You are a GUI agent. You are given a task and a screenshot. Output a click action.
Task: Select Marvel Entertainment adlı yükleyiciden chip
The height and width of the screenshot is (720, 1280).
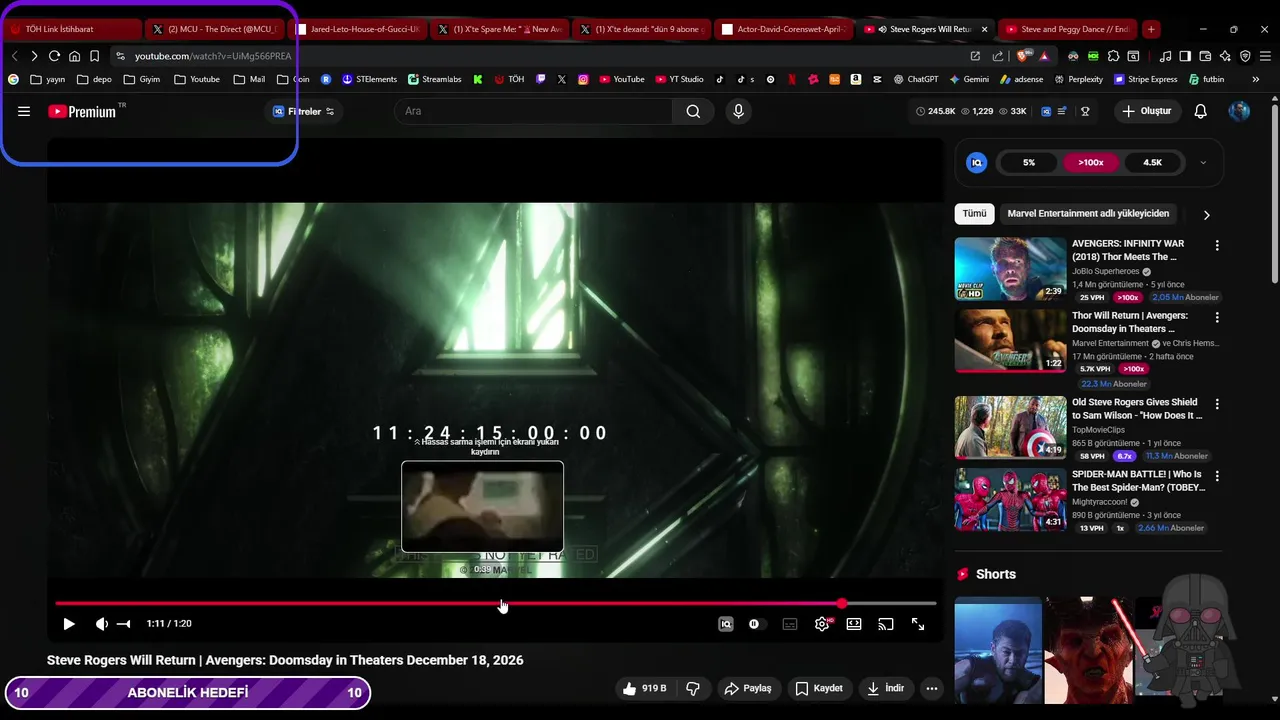coord(1088,213)
